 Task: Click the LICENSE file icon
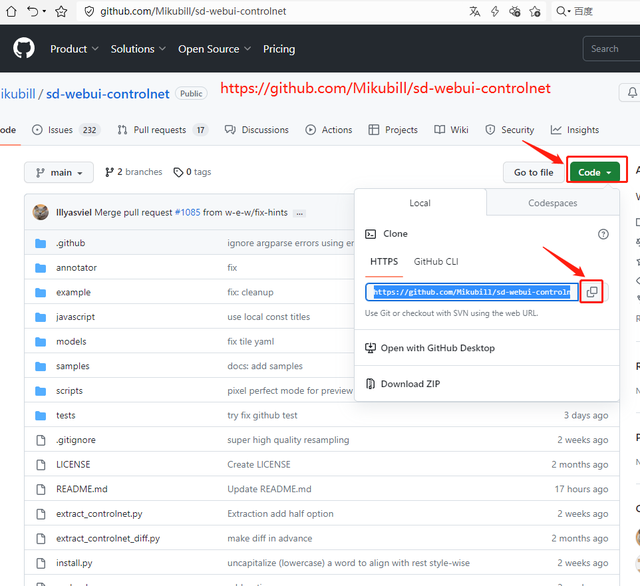pyautogui.click(x=41, y=464)
